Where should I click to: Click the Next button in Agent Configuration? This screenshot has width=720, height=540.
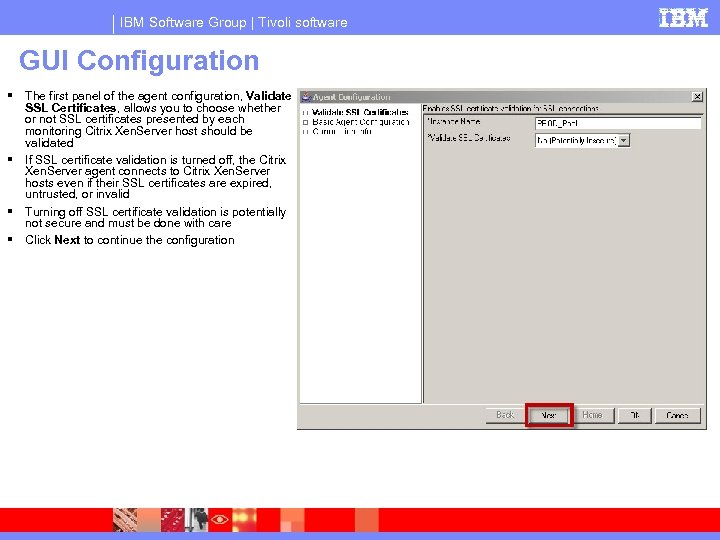[x=549, y=415]
